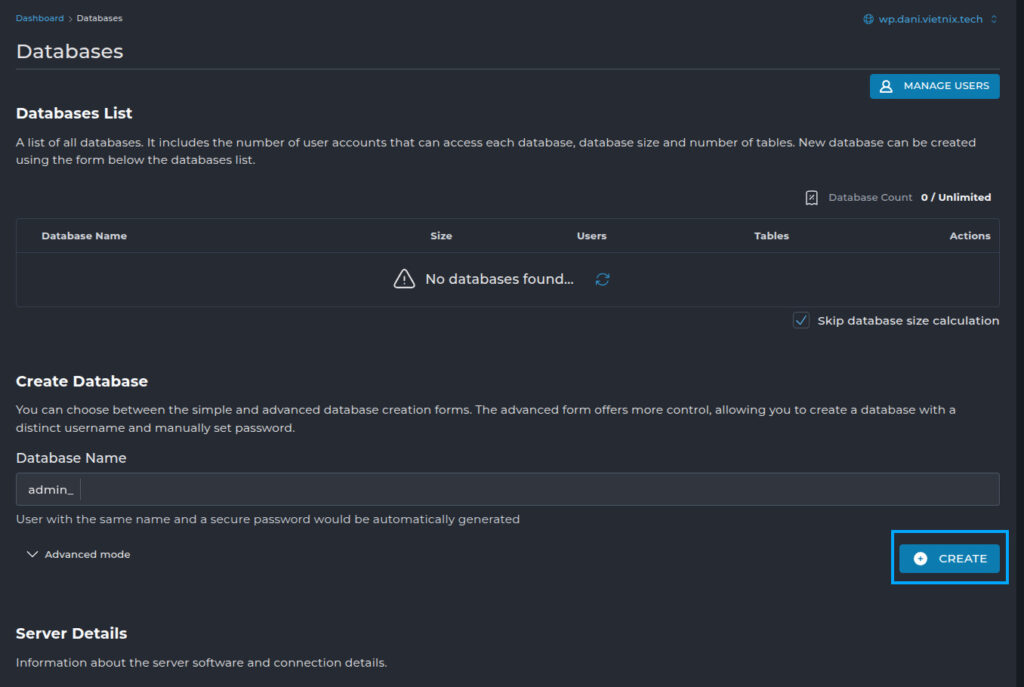Toggle Skip database size calculation checkbox

tap(801, 321)
